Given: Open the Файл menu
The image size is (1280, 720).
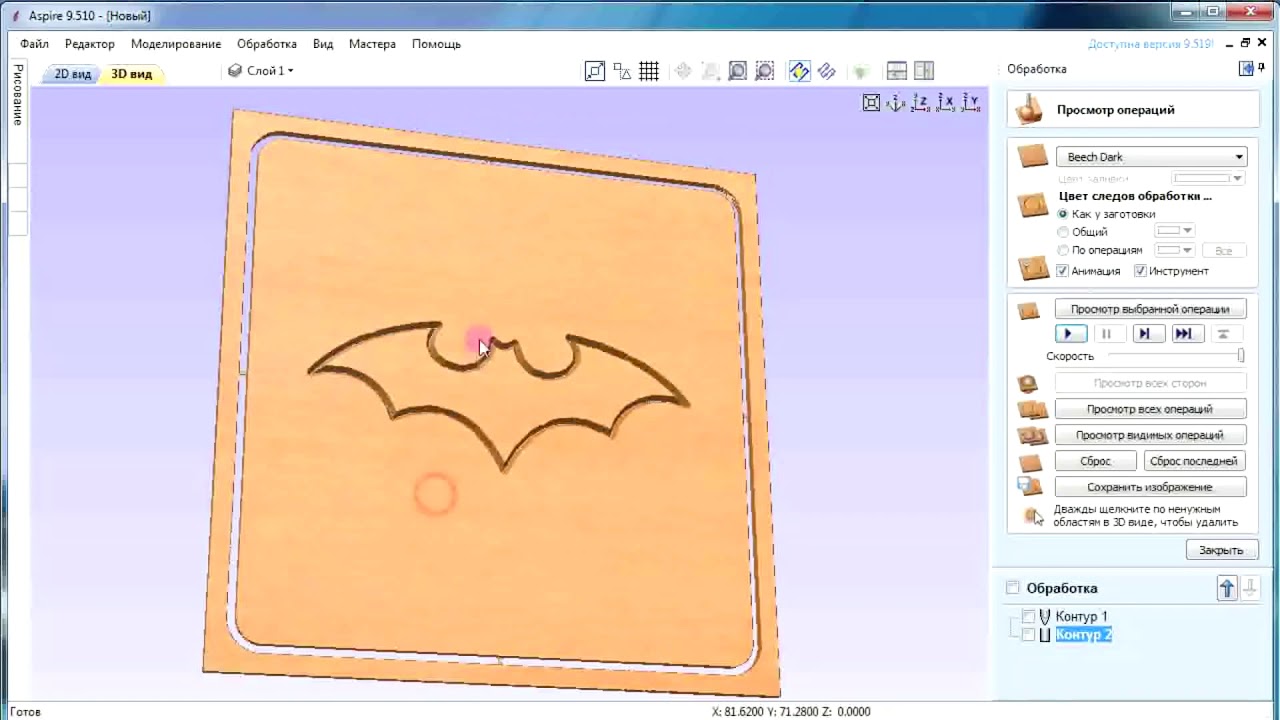Looking at the screenshot, I should [34, 44].
